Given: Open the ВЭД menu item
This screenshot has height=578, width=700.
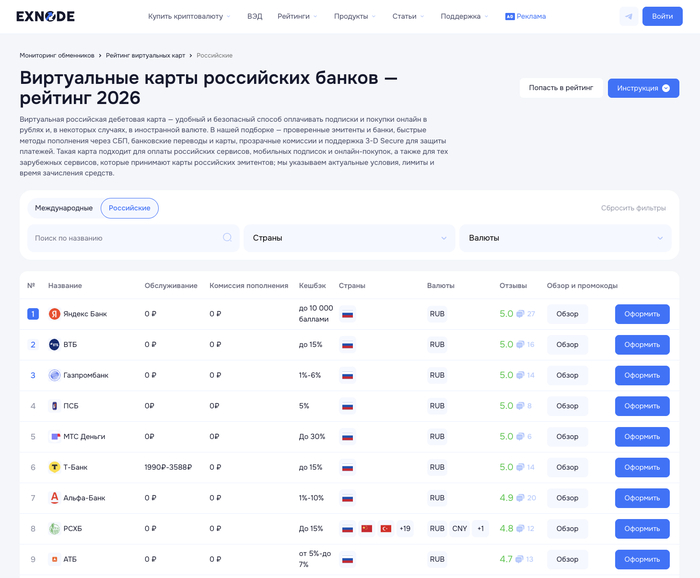Looking at the screenshot, I should (x=255, y=16).
